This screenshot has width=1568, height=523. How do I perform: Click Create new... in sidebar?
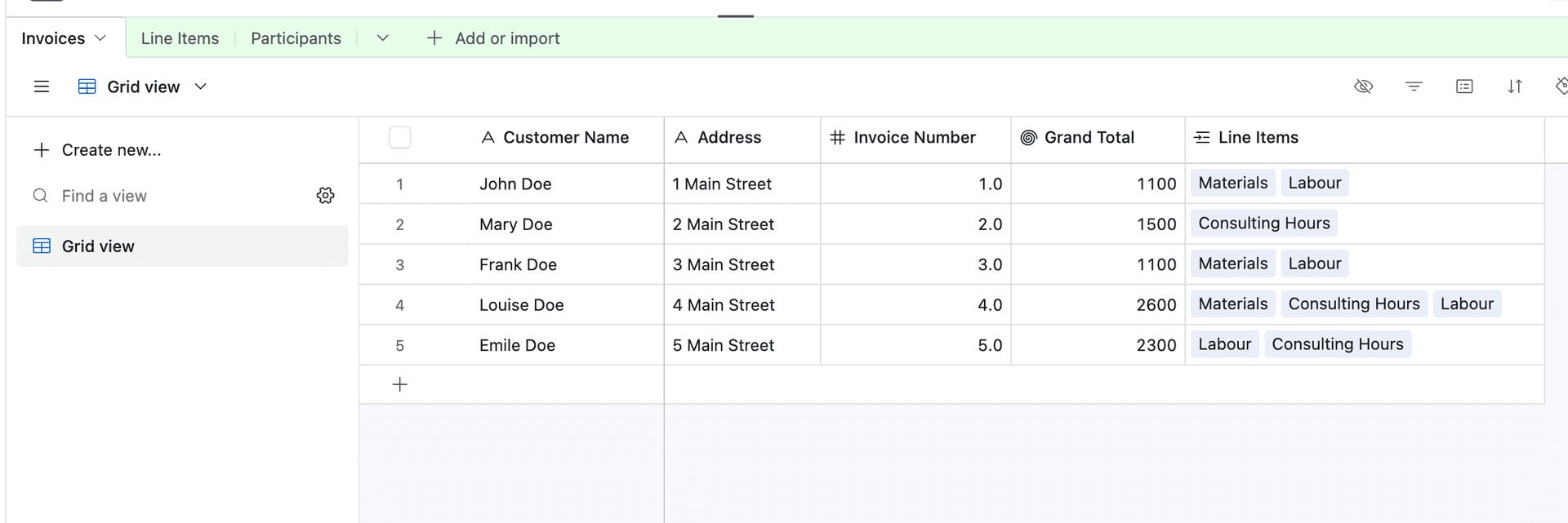[x=98, y=150]
